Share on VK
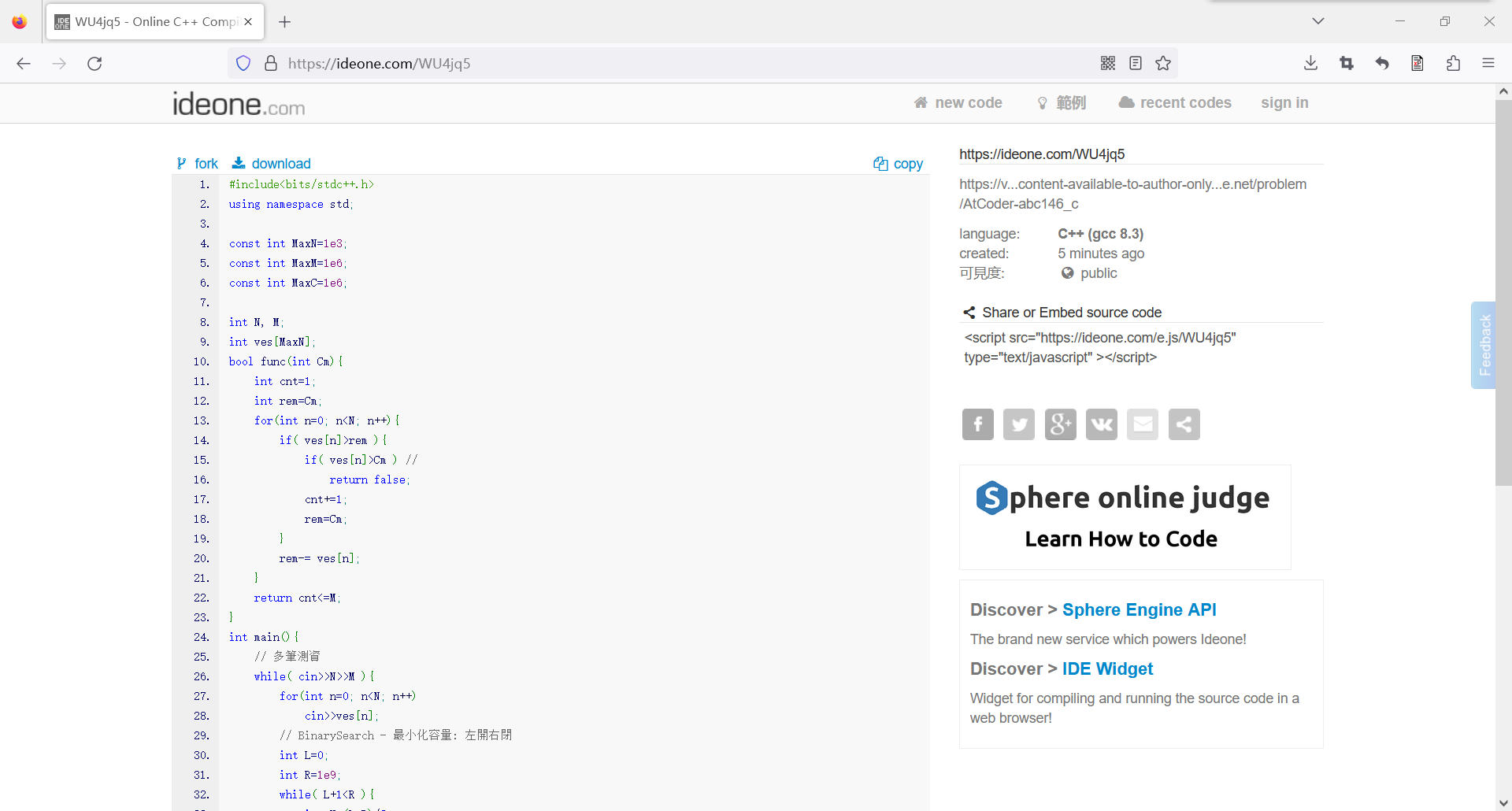1512x811 pixels. (1102, 424)
